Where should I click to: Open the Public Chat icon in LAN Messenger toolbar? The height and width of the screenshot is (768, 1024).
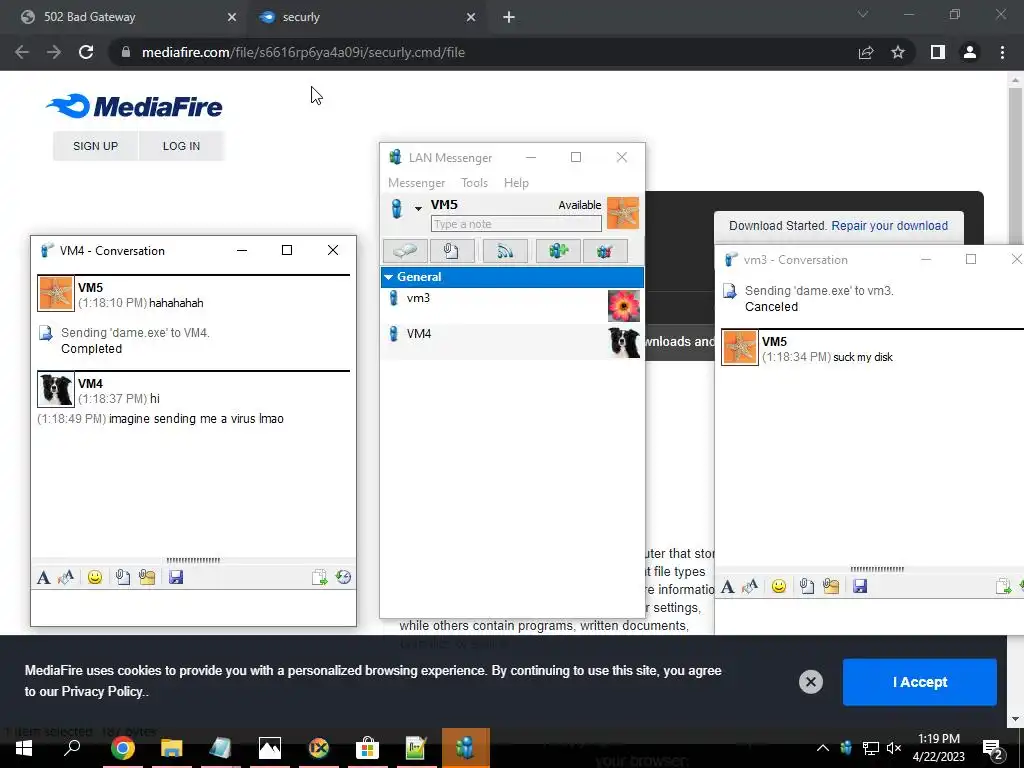click(605, 251)
